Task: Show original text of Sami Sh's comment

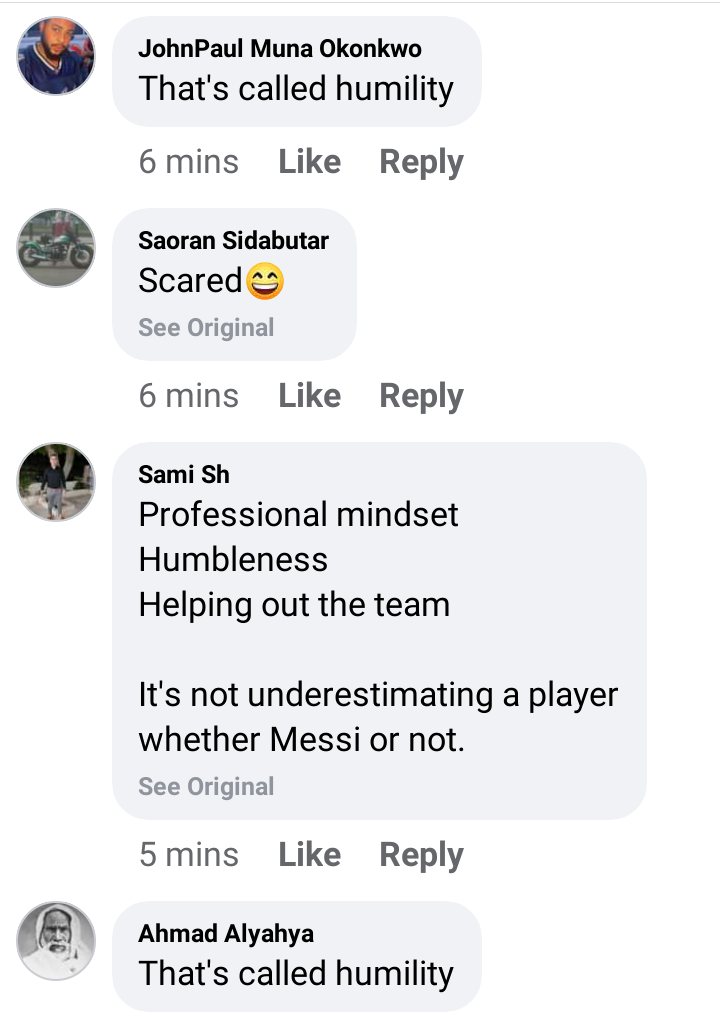Action: 206,787
